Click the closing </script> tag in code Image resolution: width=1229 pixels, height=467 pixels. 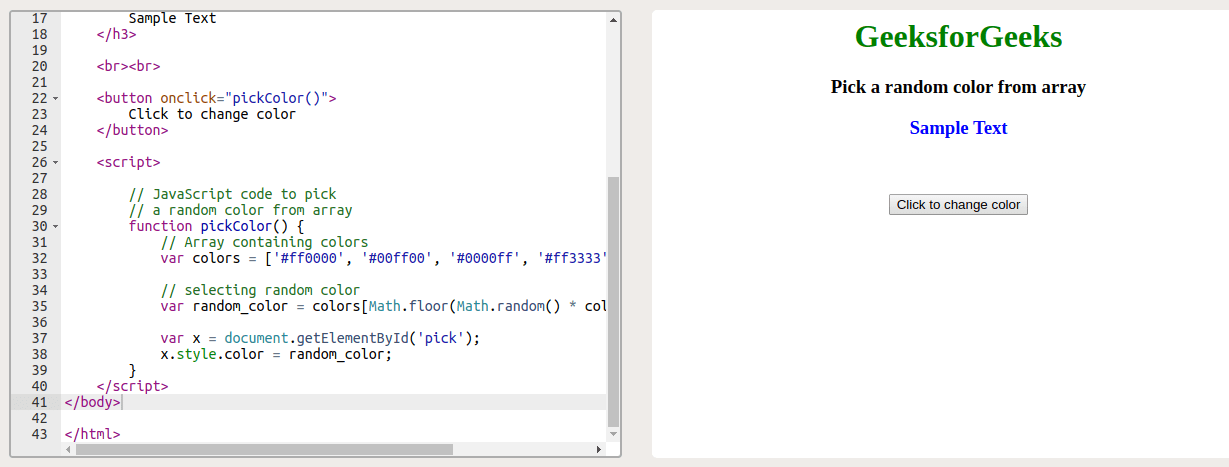coord(132,386)
